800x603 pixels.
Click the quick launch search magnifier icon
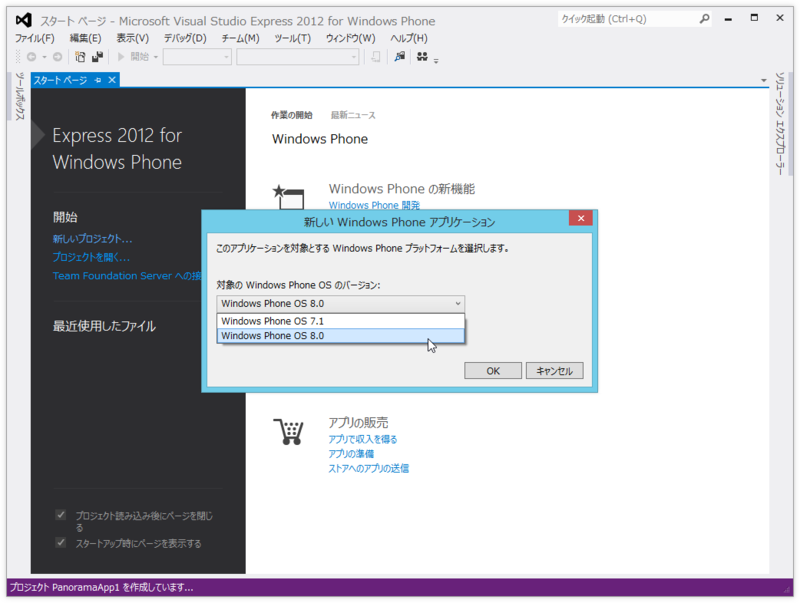pyautogui.click(x=704, y=19)
